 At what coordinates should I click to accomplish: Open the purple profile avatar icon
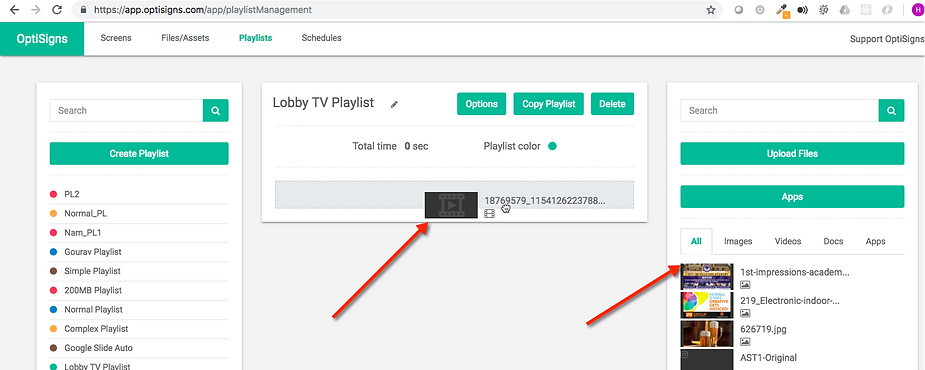point(919,10)
